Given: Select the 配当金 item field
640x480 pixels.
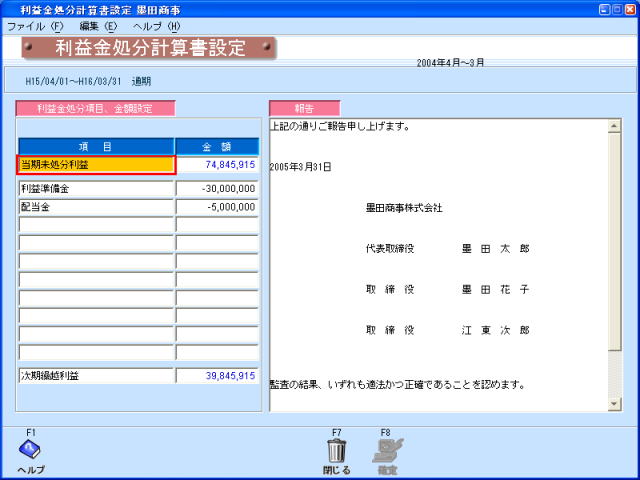Looking at the screenshot, I should pos(96,207).
